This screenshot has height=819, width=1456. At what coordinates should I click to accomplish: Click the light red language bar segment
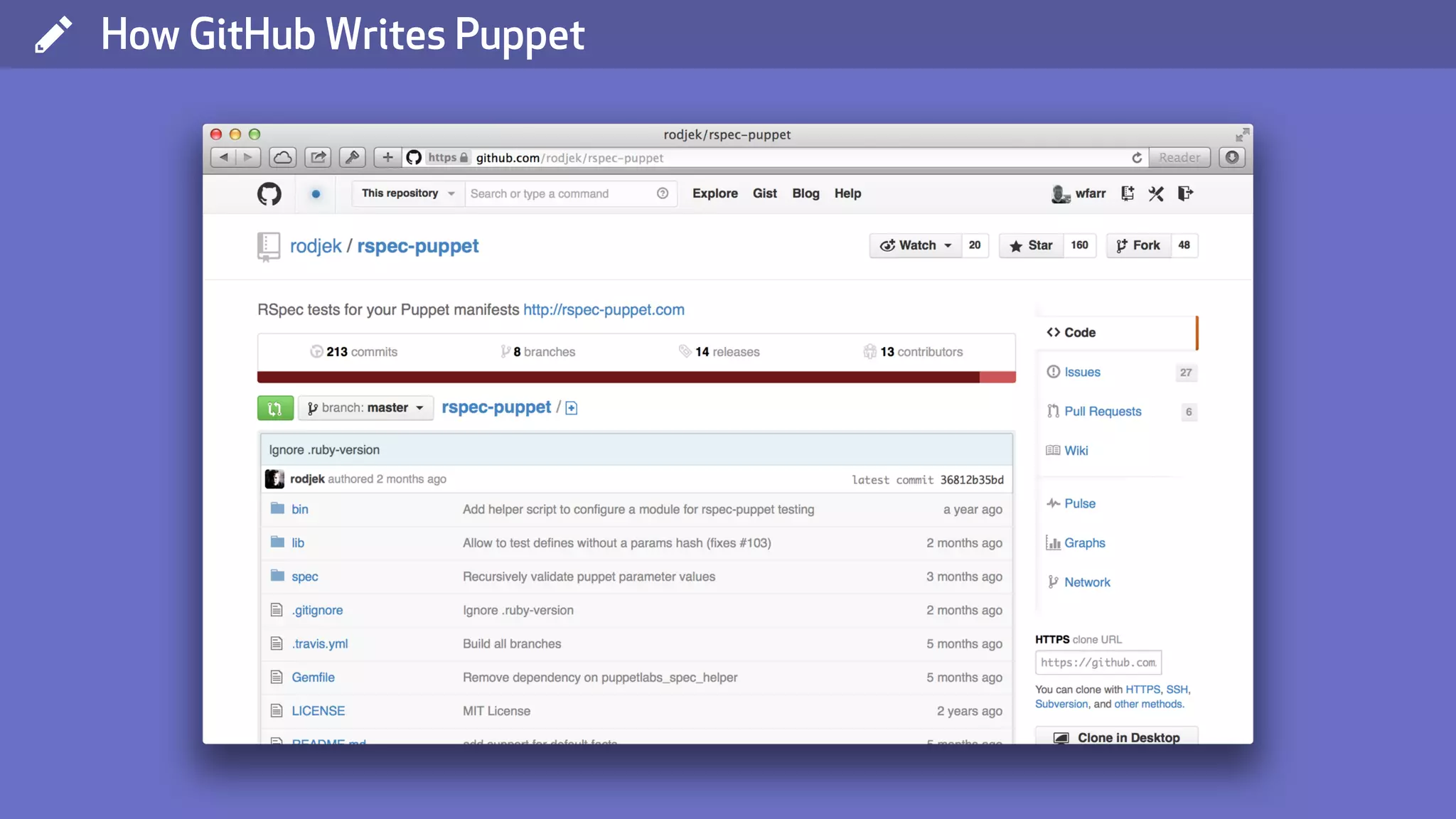pos(997,377)
